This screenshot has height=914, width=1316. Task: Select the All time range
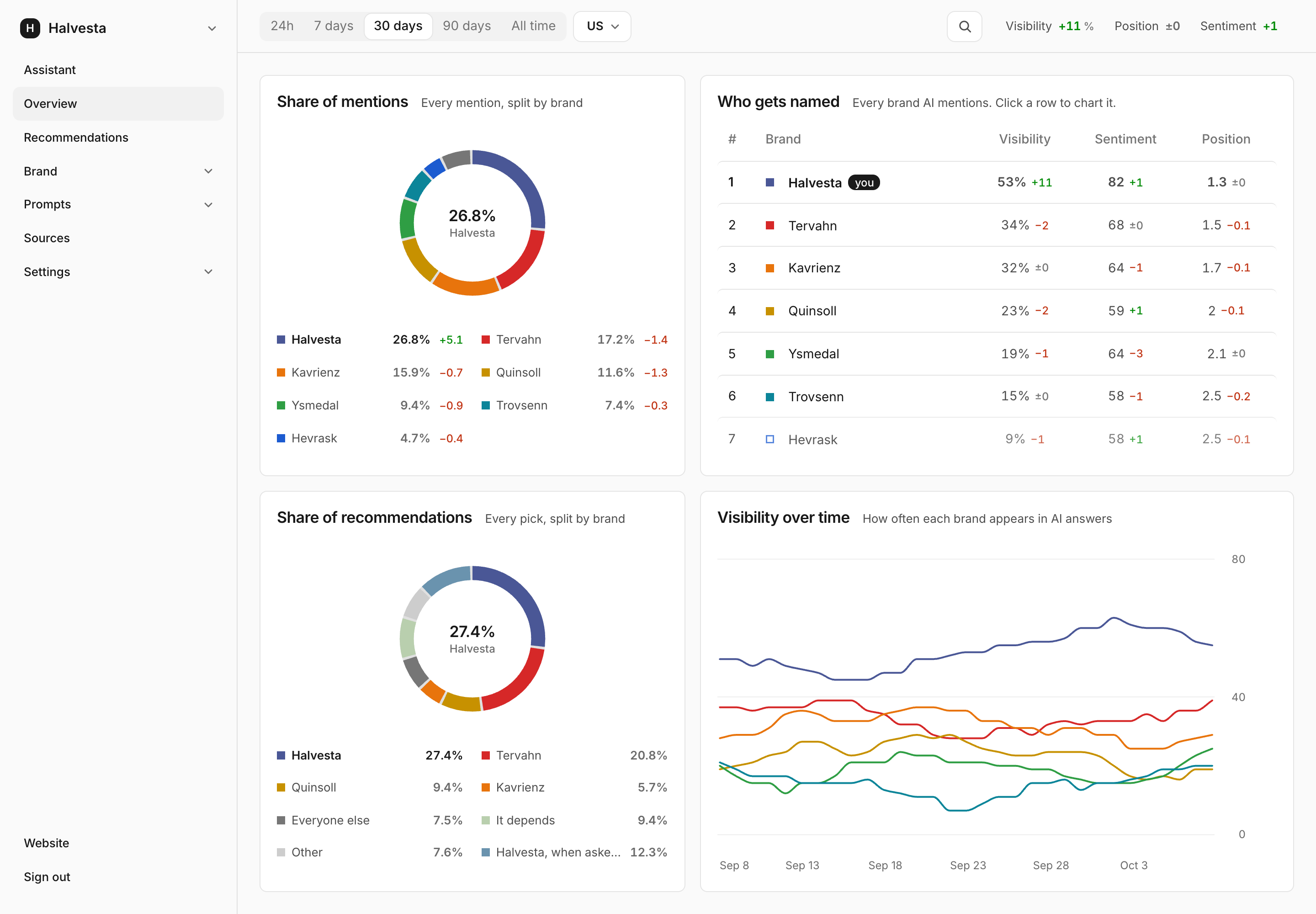click(x=533, y=27)
